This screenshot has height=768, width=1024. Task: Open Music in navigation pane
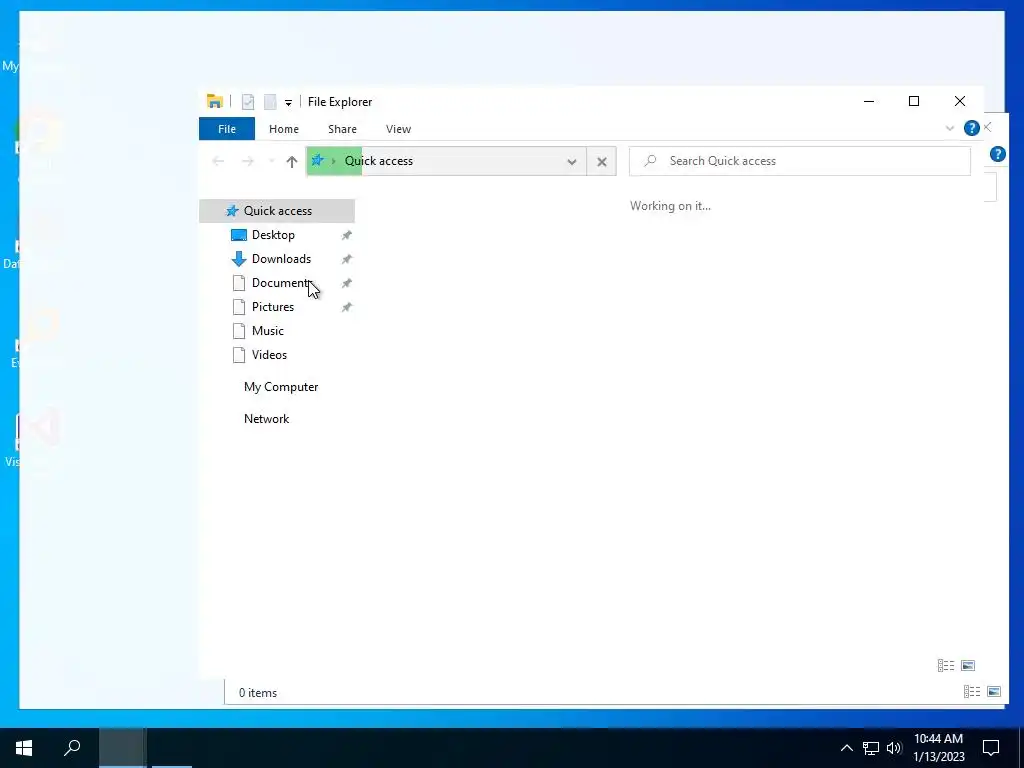coord(268,331)
